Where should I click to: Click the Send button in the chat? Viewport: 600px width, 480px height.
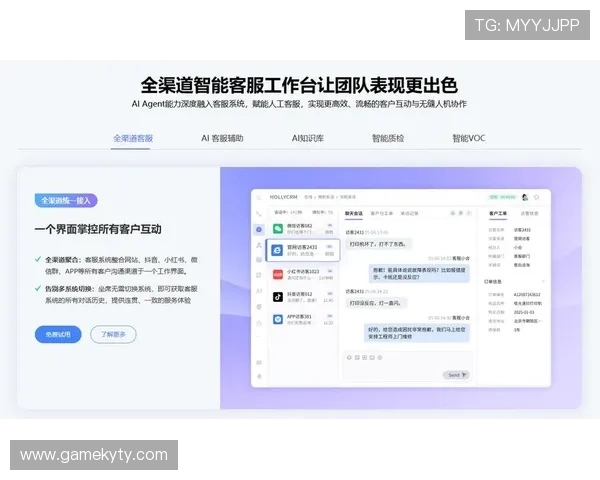point(456,375)
